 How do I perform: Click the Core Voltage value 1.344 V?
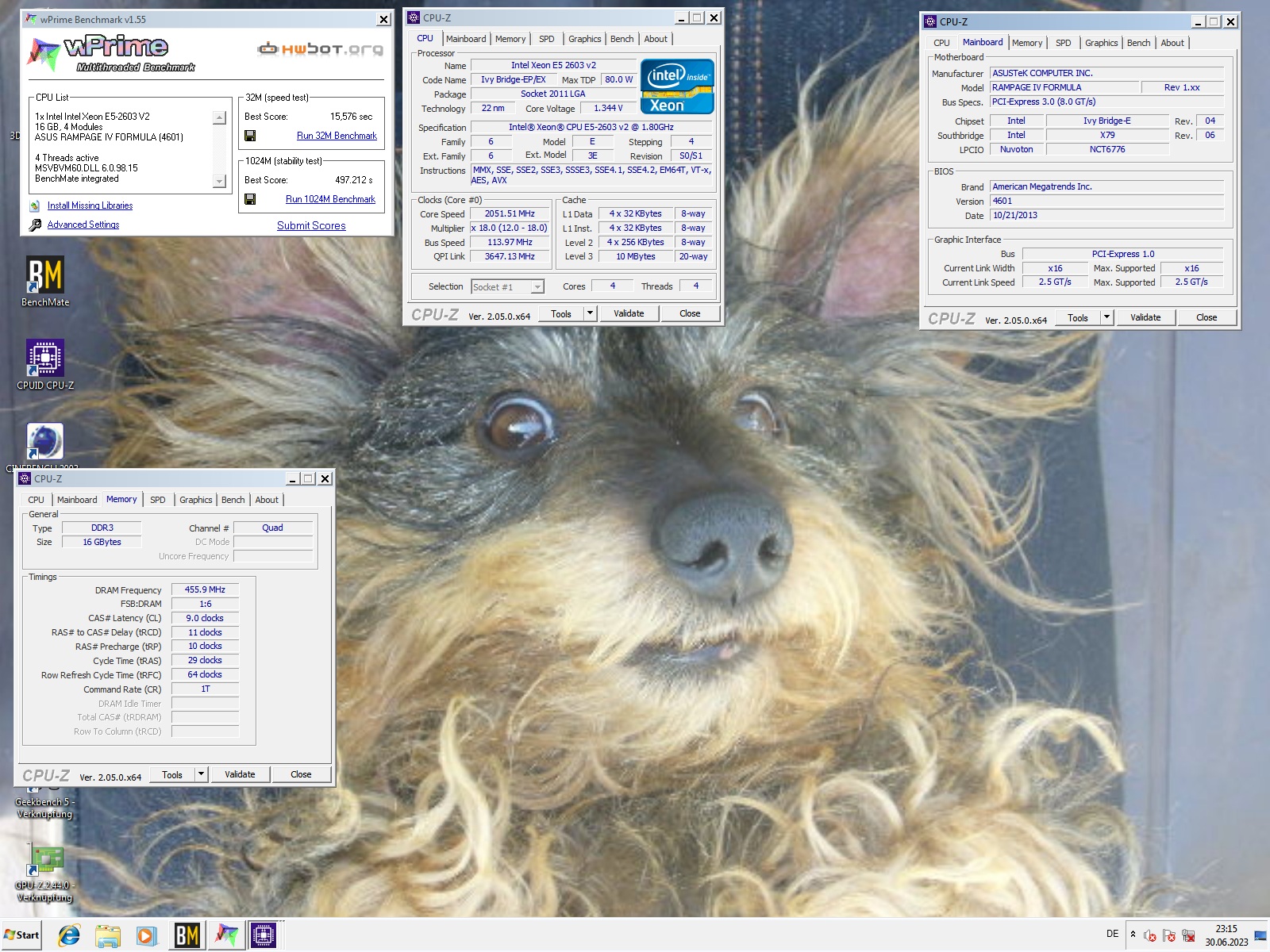click(x=608, y=108)
